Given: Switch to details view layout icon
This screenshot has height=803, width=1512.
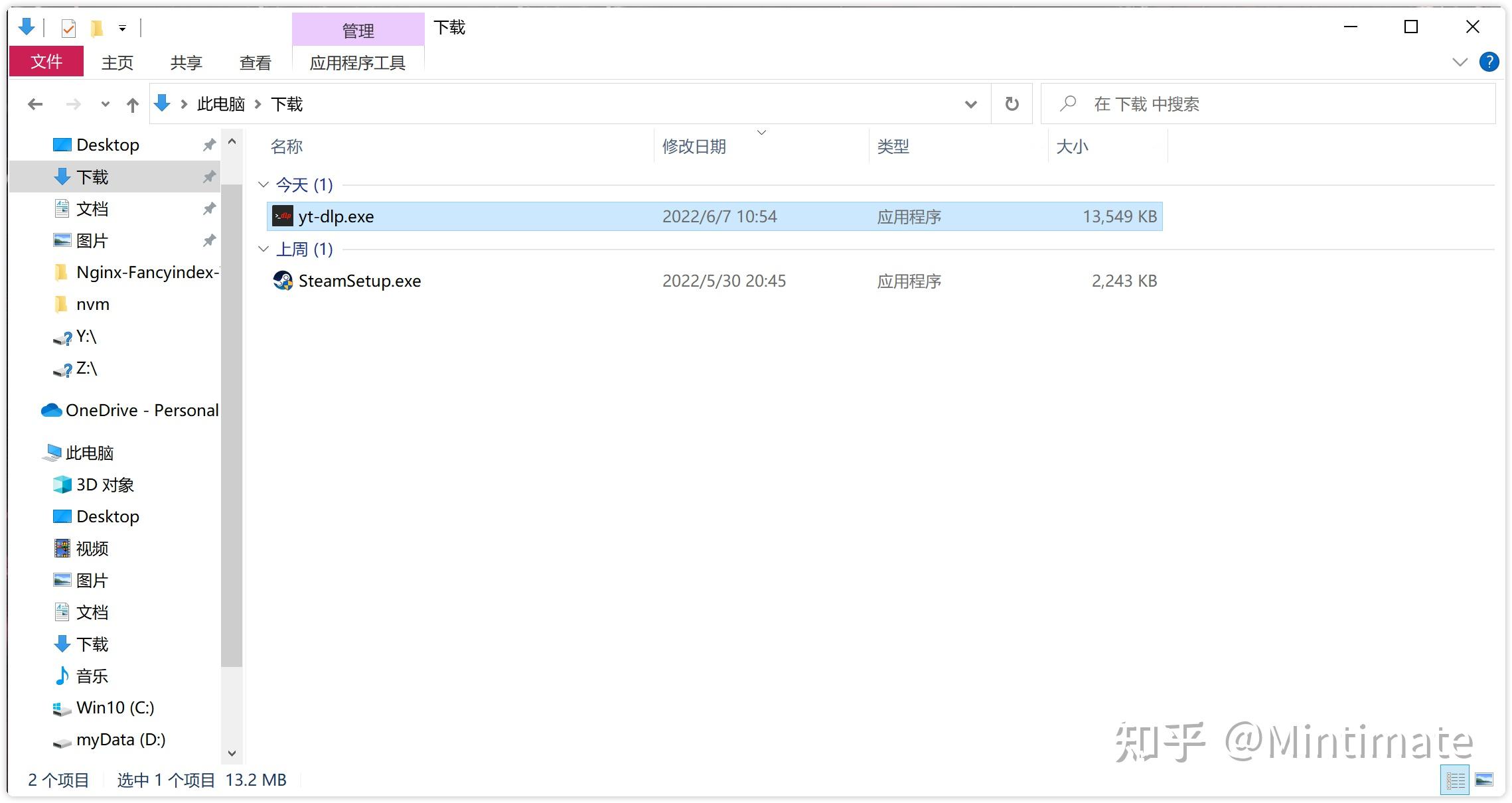Looking at the screenshot, I should tap(1455, 780).
